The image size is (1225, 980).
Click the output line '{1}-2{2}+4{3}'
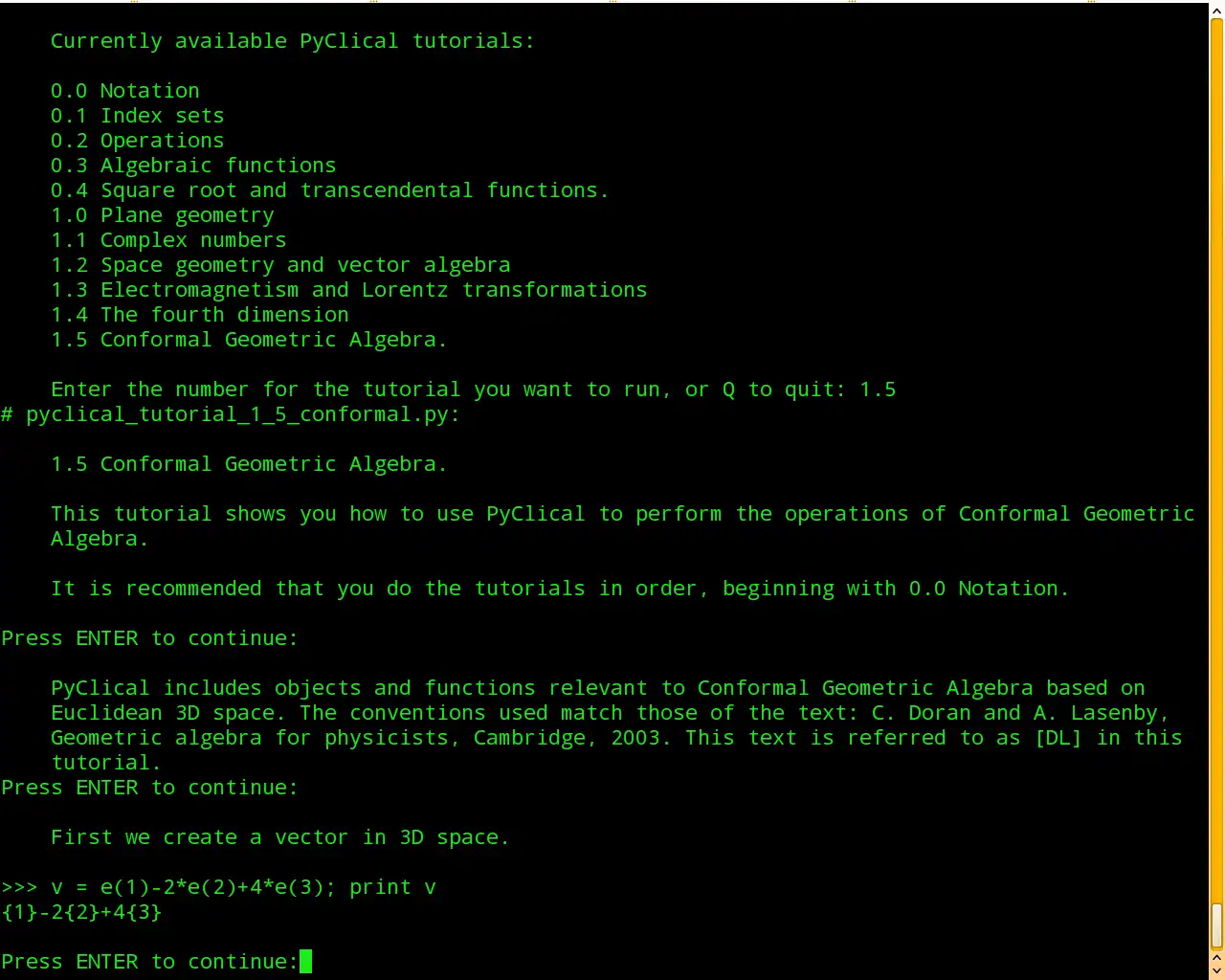(x=82, y=912)
